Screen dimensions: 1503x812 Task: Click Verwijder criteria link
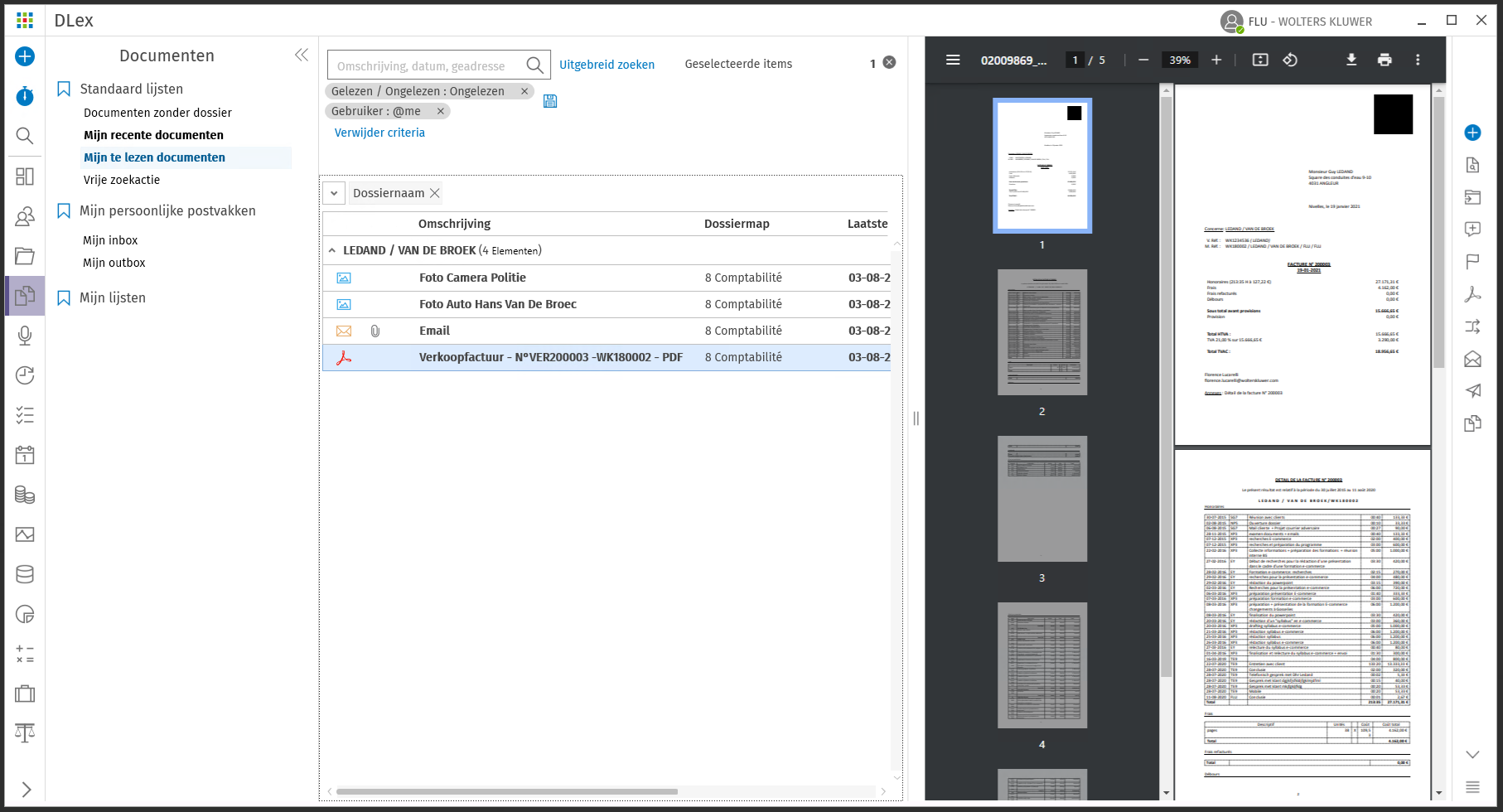[379, 133]
